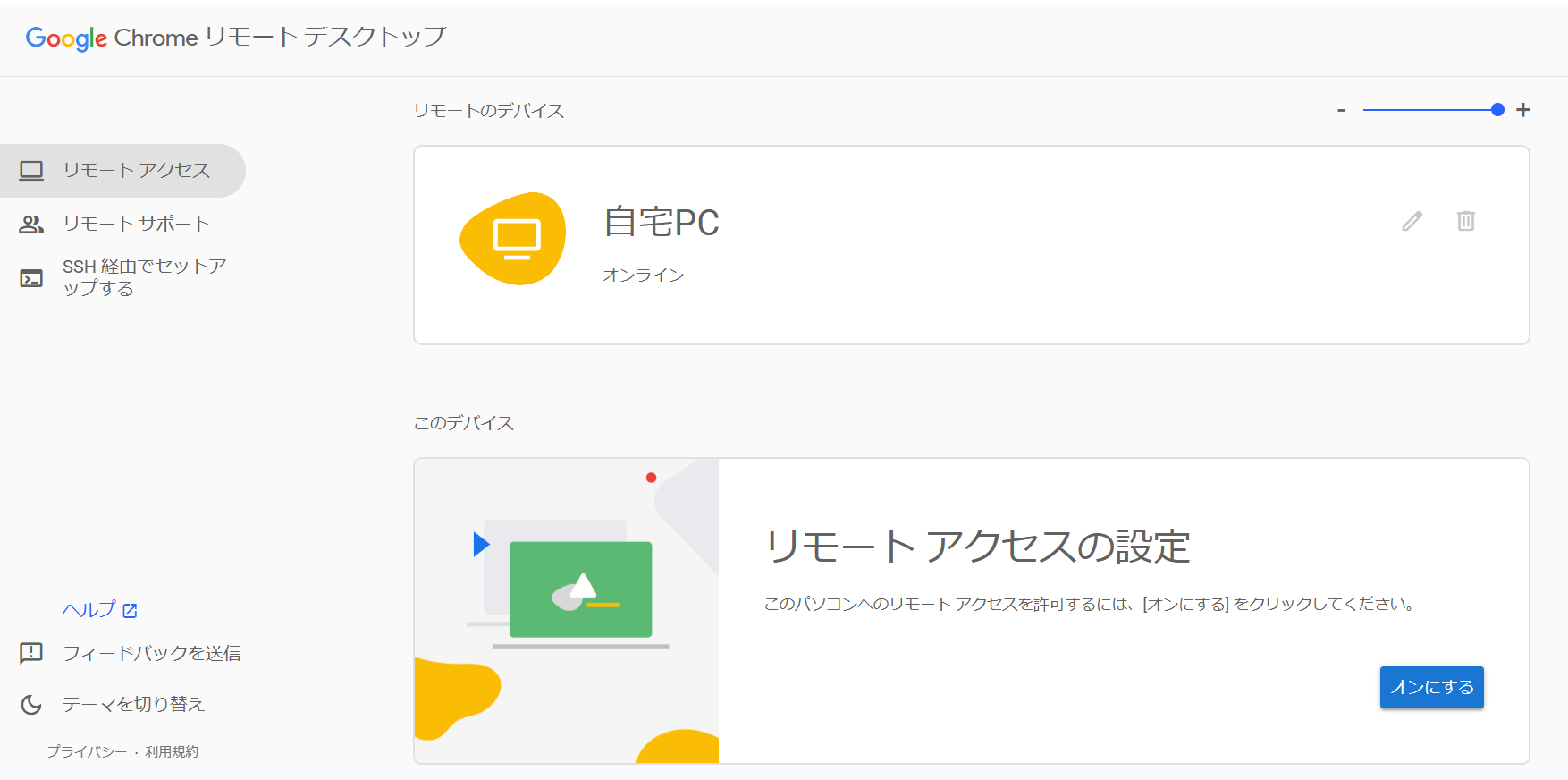Edit the 自宅PC name with pencil icon
1568x780 pixels.
click(1412, 221)
